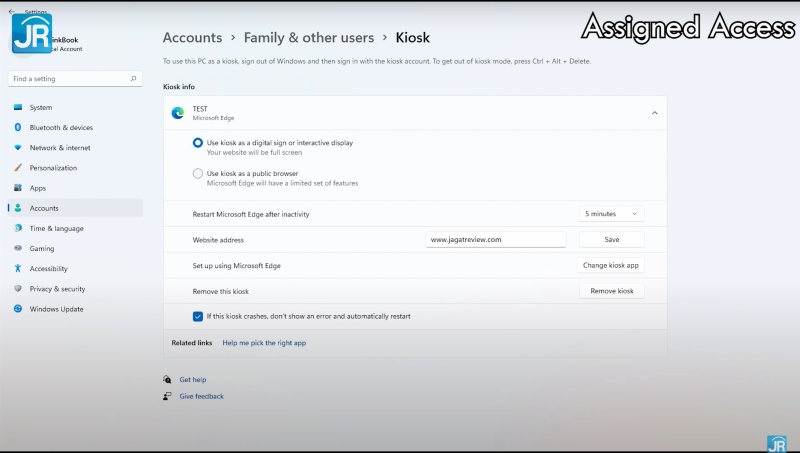The width and height of the screenshot is (800, 453).
Task: Select digital sign or interactive display option
Action: (x=198, y=143)
